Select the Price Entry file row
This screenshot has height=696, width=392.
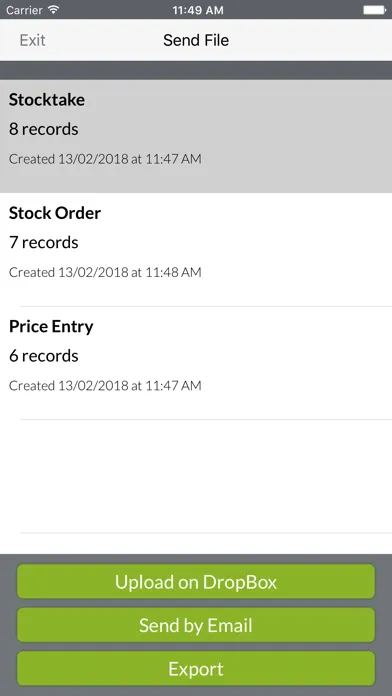(x=196, y=363)
